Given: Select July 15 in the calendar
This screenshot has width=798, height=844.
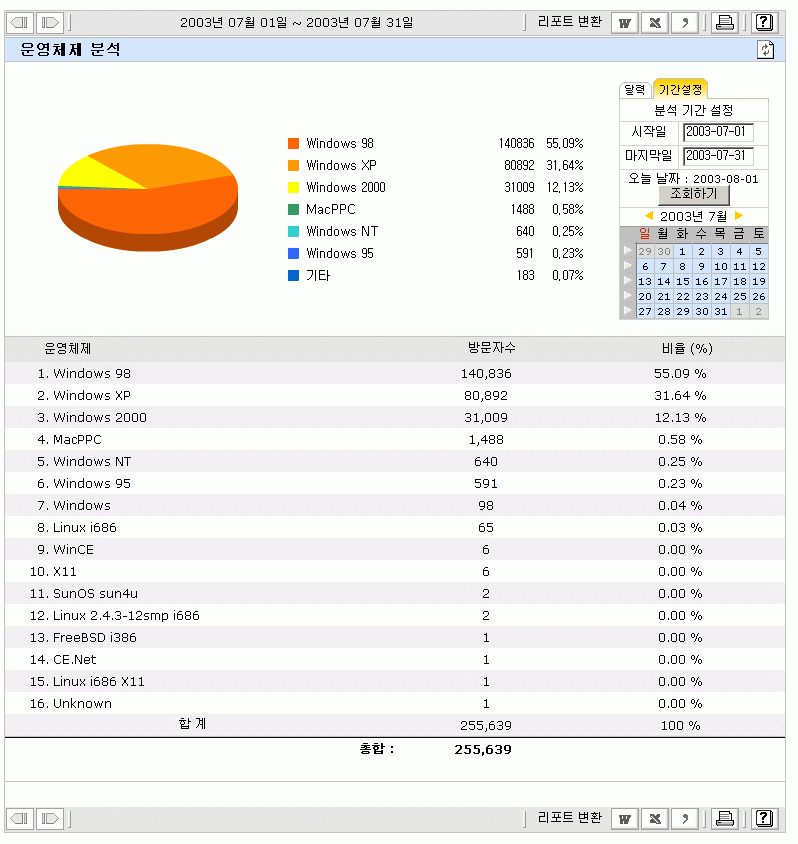Looking at the screenshot, I should click(x=683, y=281).
